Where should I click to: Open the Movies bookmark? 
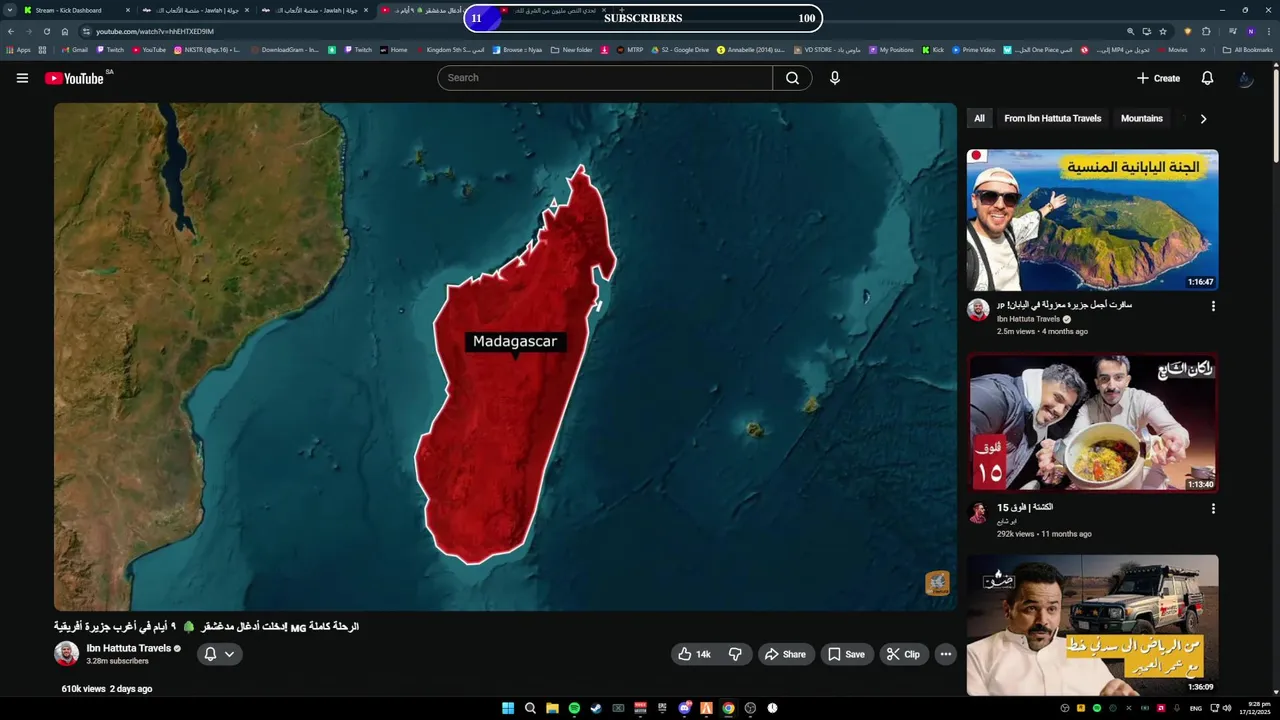point(1172,49)
